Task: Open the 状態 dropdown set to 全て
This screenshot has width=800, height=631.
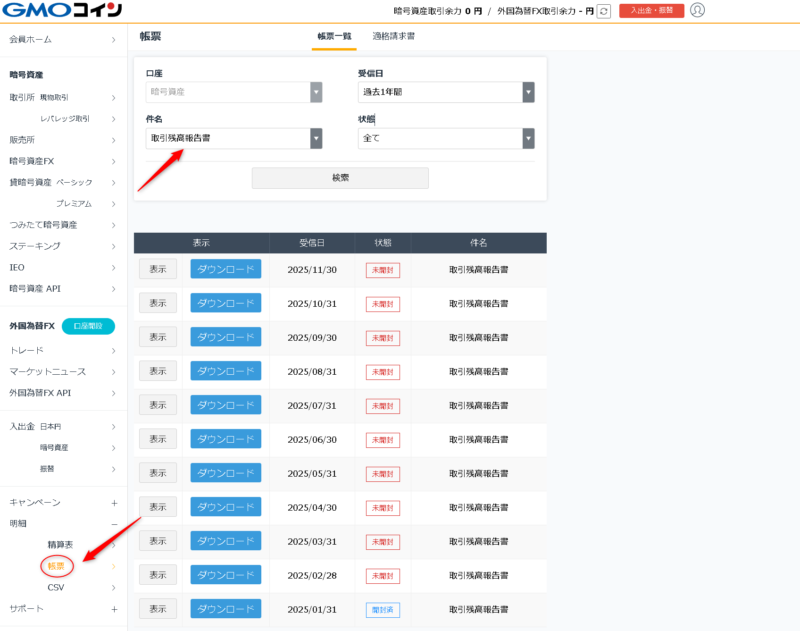Action: pyautogui.click(x=445, y=138)
